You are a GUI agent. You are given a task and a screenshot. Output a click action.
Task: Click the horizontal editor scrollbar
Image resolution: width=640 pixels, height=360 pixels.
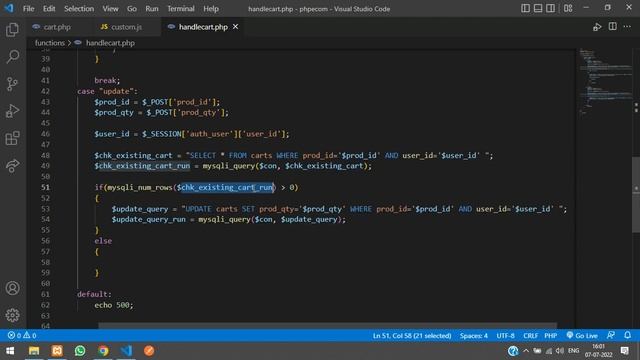tap(327, 326)
